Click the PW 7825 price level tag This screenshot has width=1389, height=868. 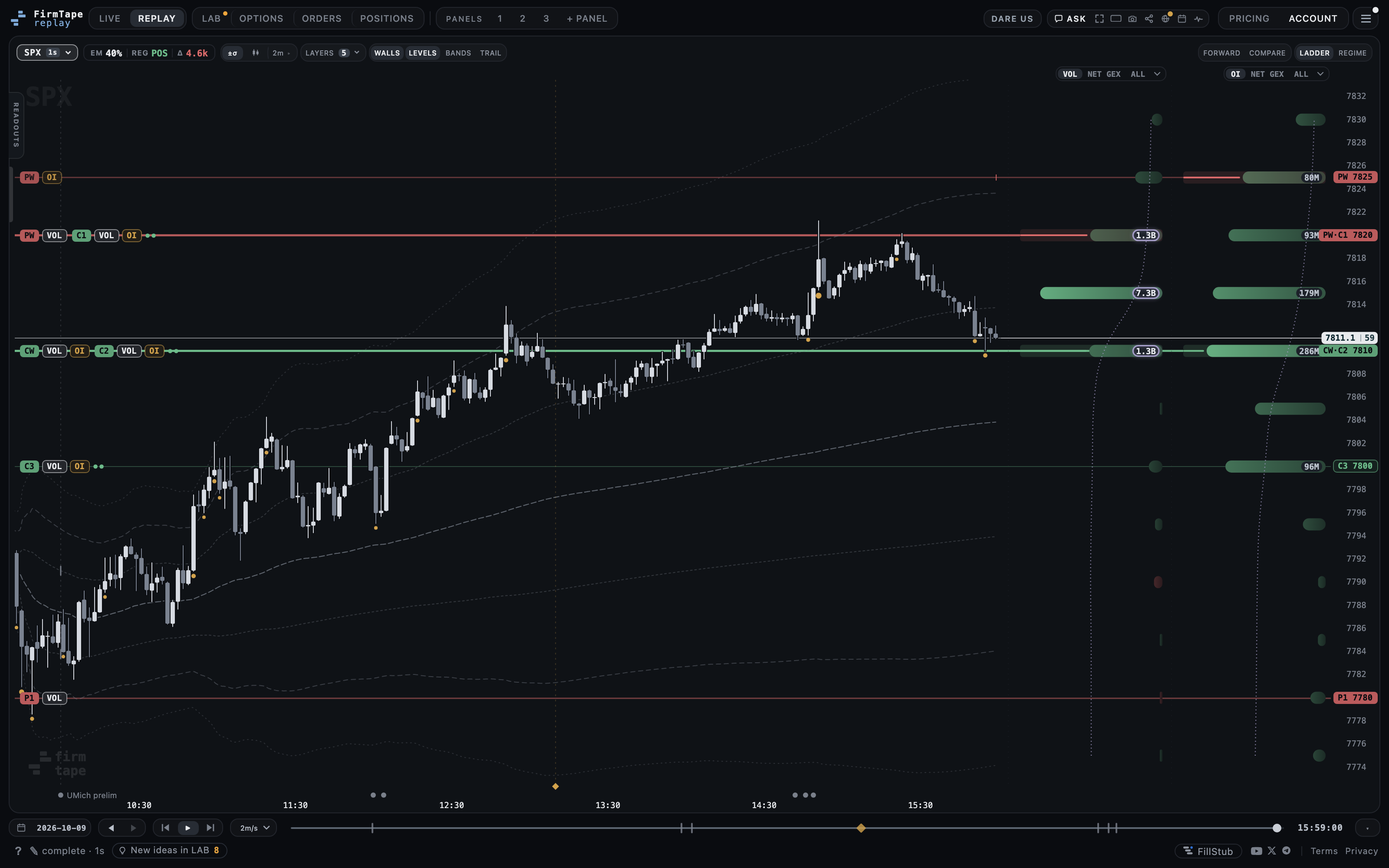pyautogui.click(x=1355, y=177)
